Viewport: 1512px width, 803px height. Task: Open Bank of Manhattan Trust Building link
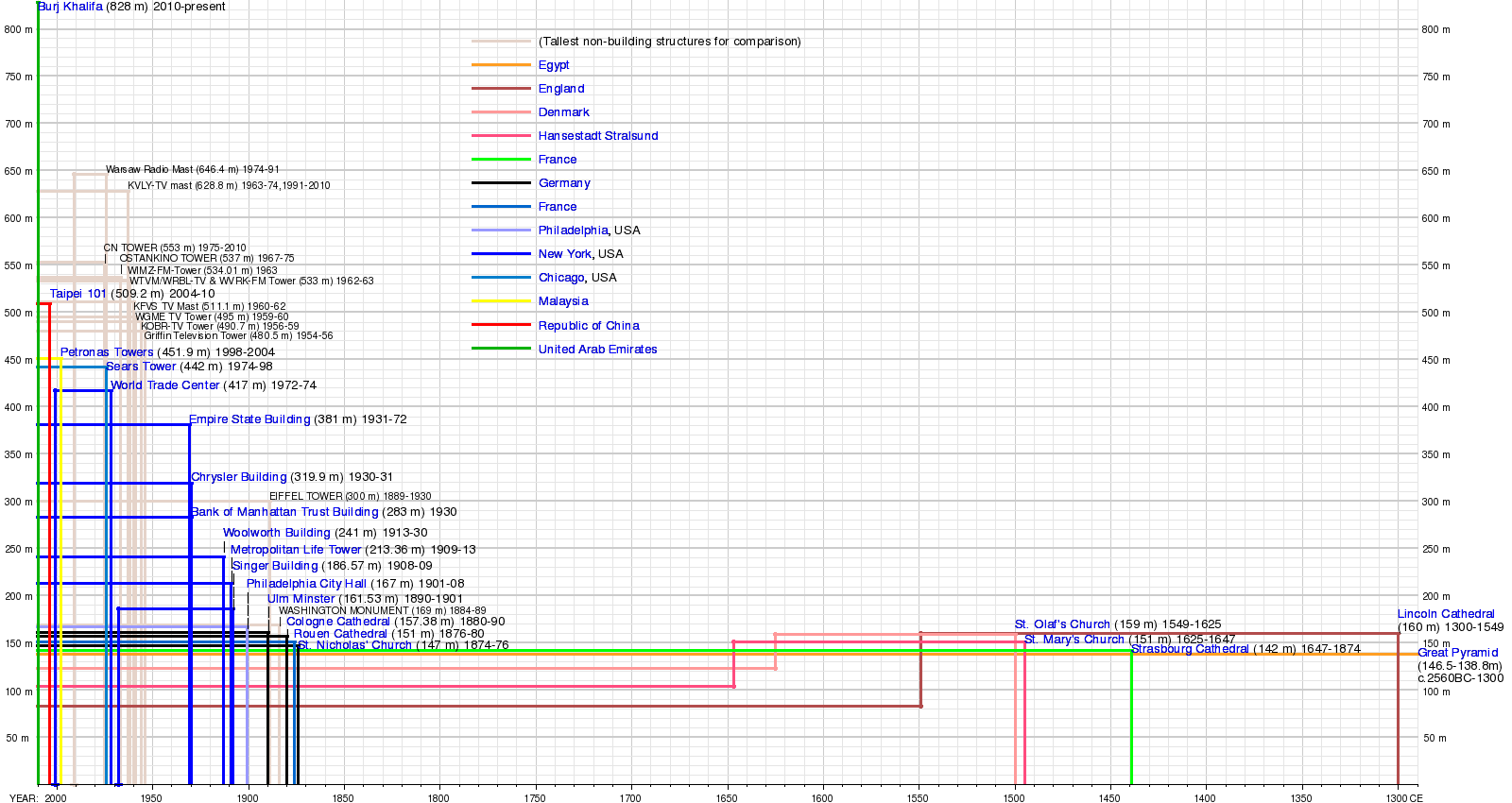click(284, 512)
